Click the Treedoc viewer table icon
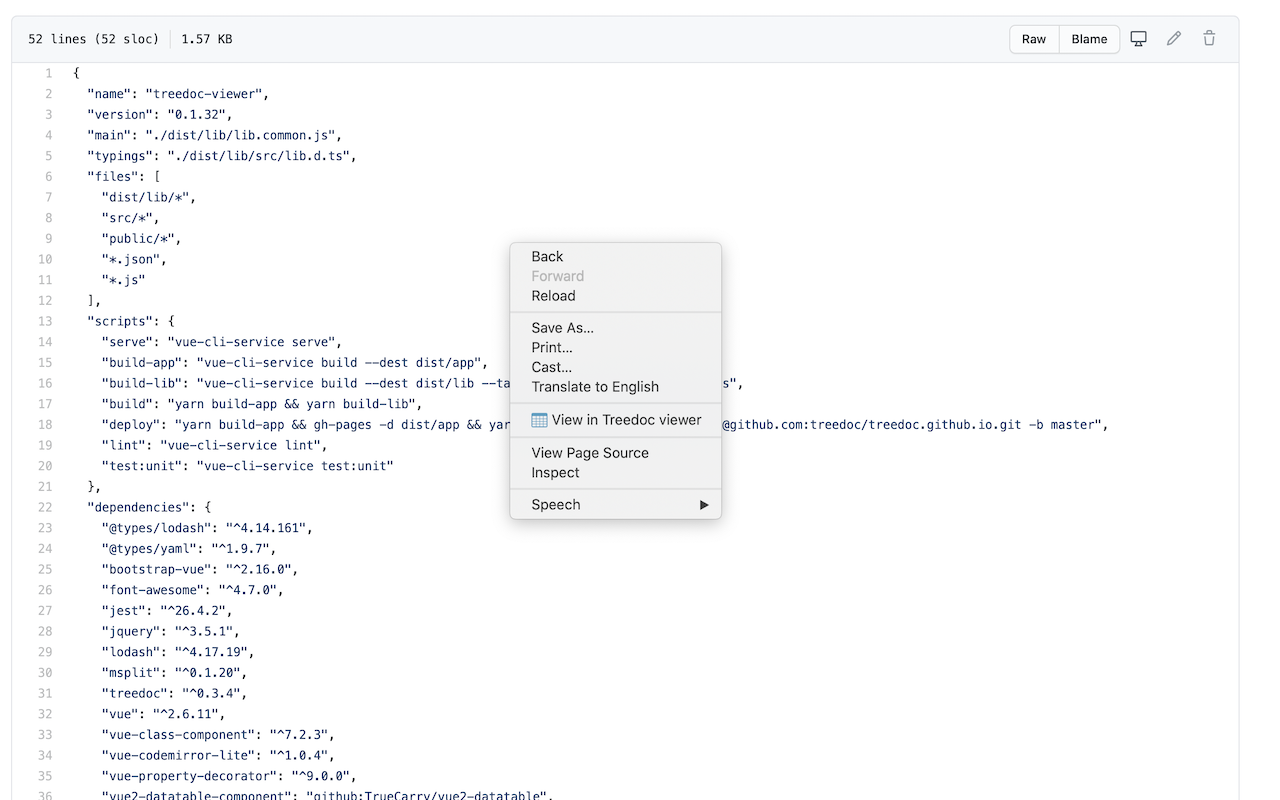 539,420
